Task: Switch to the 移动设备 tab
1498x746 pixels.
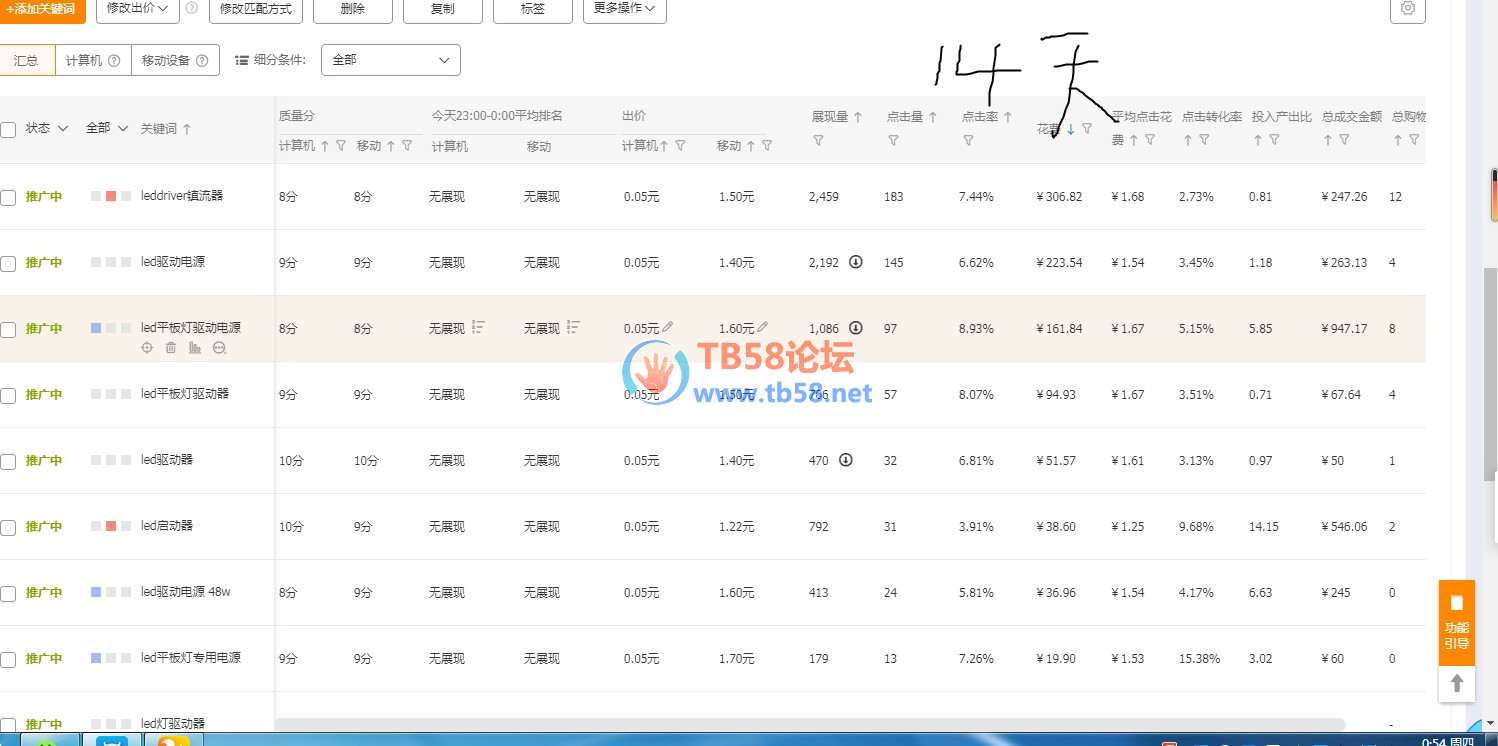Action: [x=175, y=60]
